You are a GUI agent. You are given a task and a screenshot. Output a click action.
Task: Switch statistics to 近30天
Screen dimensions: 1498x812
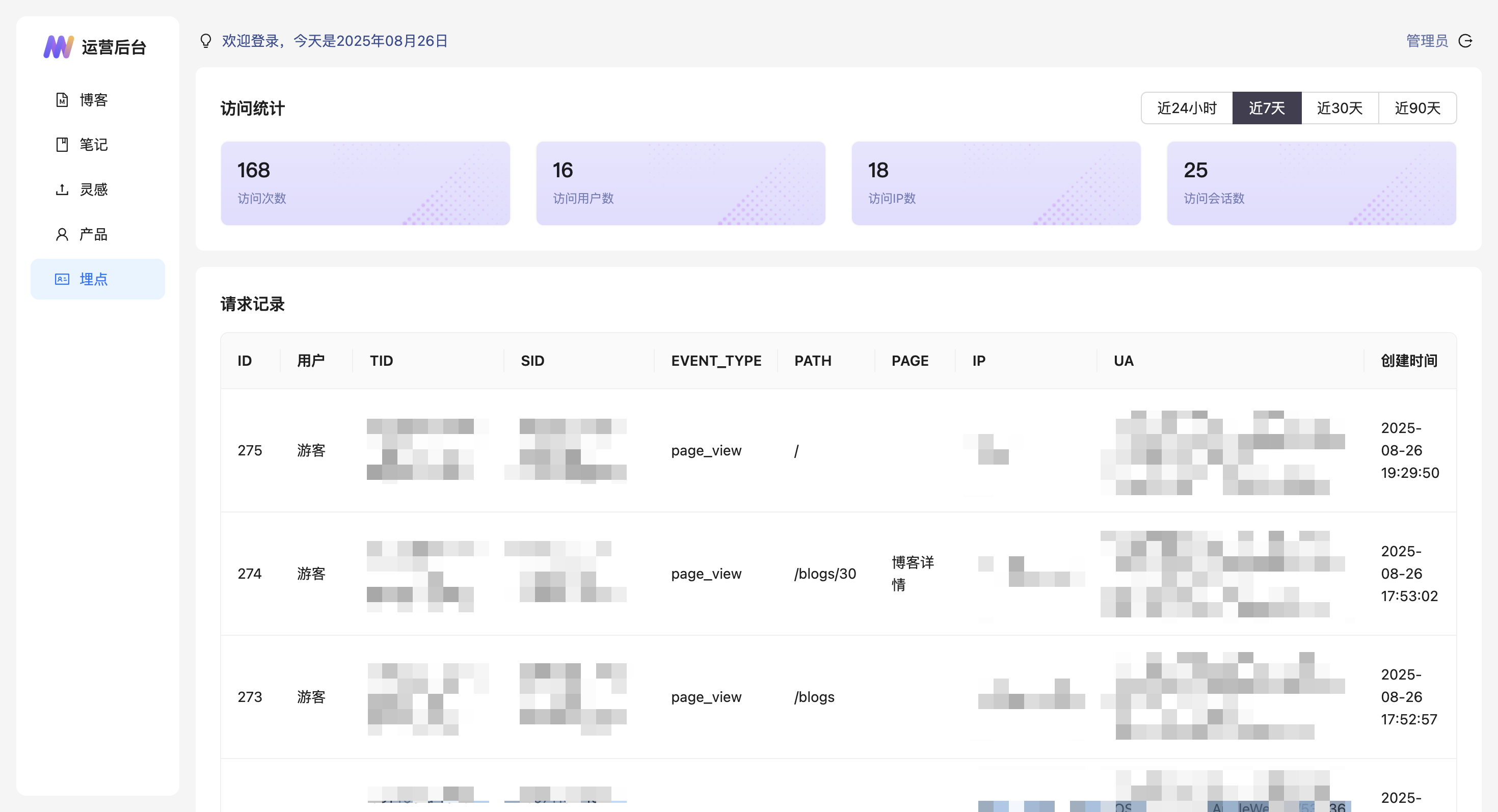point(1339,108)
